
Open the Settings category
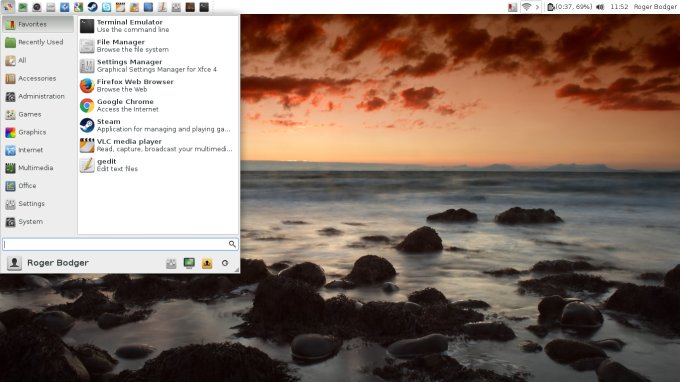click(39, 204)
